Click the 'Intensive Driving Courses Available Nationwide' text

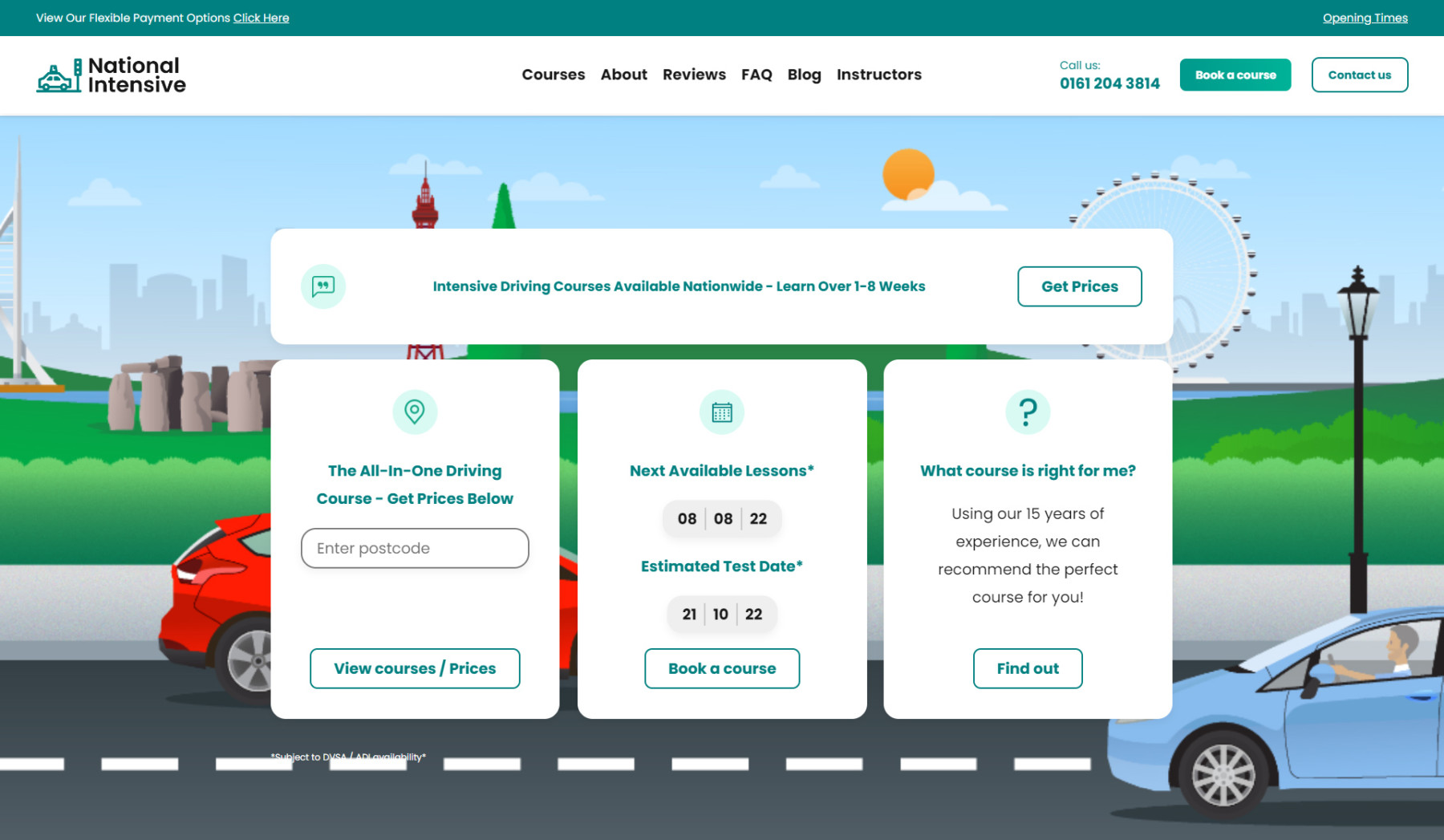pos(679,286)
